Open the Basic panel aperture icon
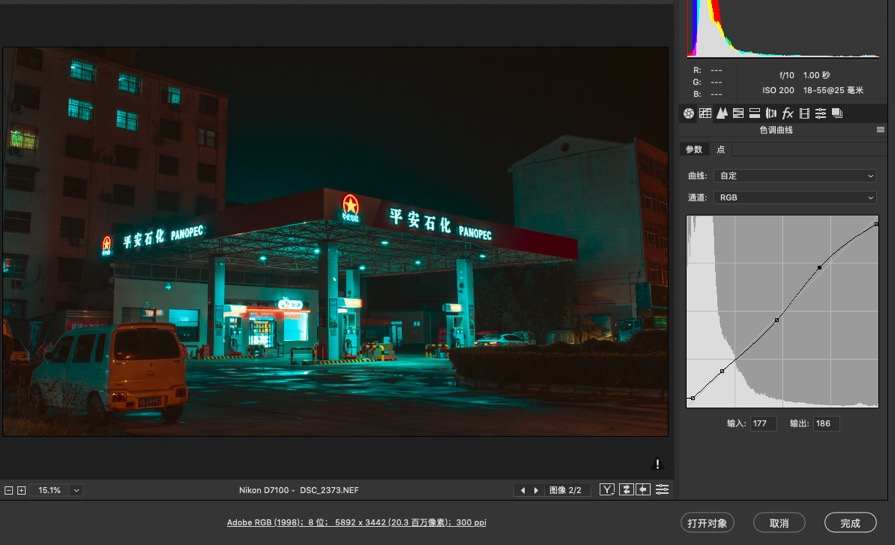The height and width of the screenshot is (545, 895). (688, 113)
